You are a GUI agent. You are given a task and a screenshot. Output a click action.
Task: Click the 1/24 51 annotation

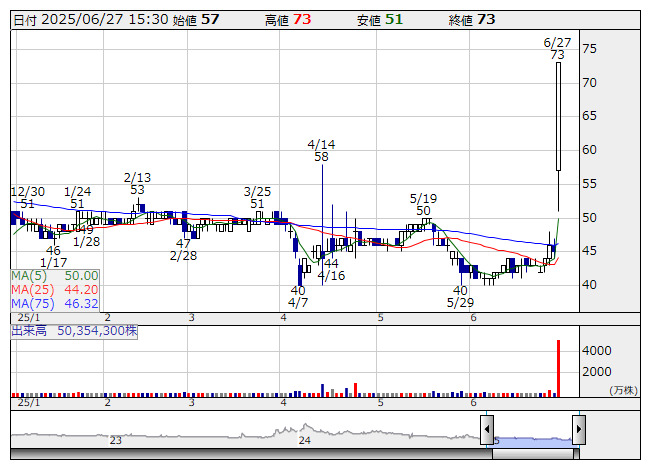point(77,198)
